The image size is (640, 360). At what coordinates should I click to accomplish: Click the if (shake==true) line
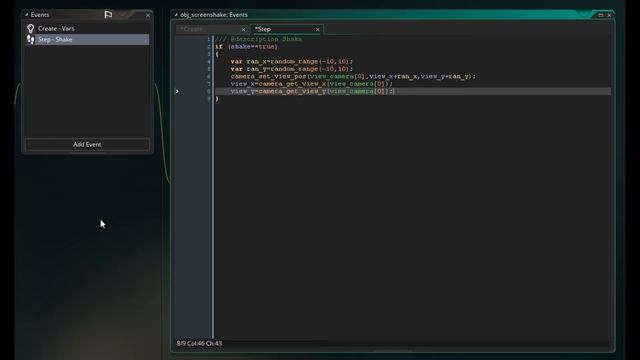click(x=246, y=47)
